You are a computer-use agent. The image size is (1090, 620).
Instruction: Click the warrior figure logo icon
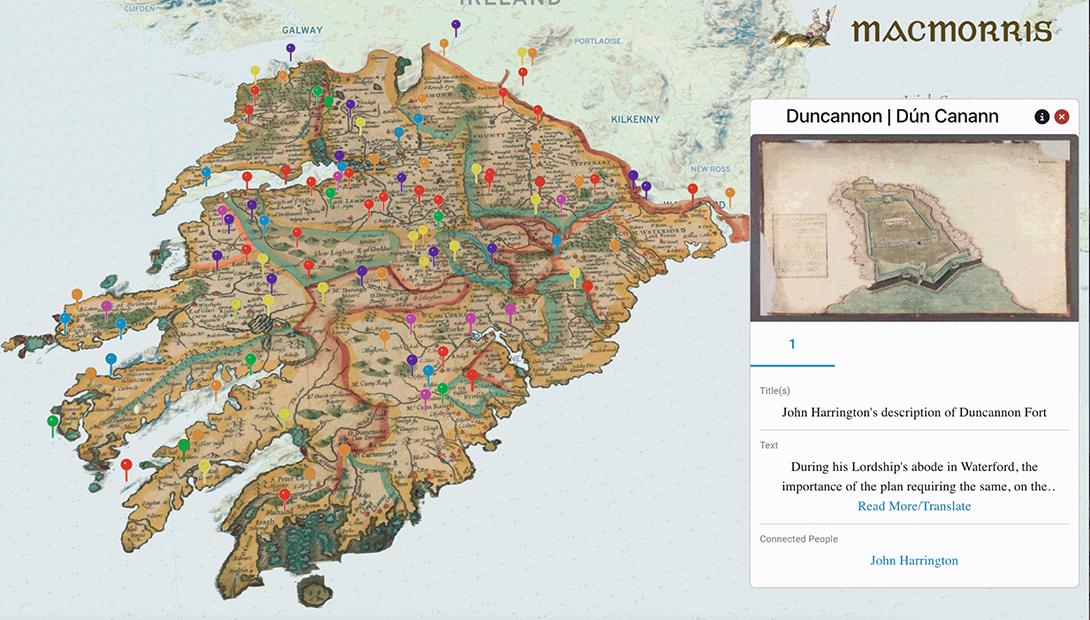point(805,28)
